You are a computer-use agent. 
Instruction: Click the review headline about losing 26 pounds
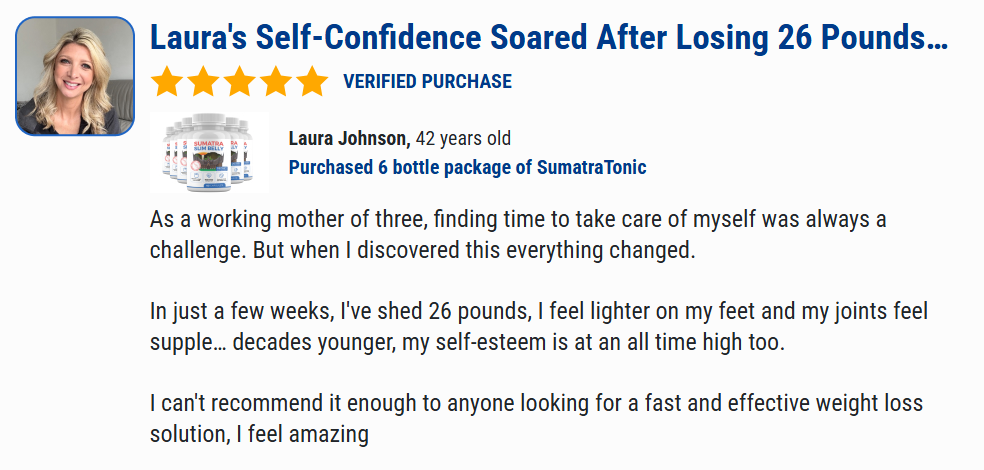click(548, 38)
